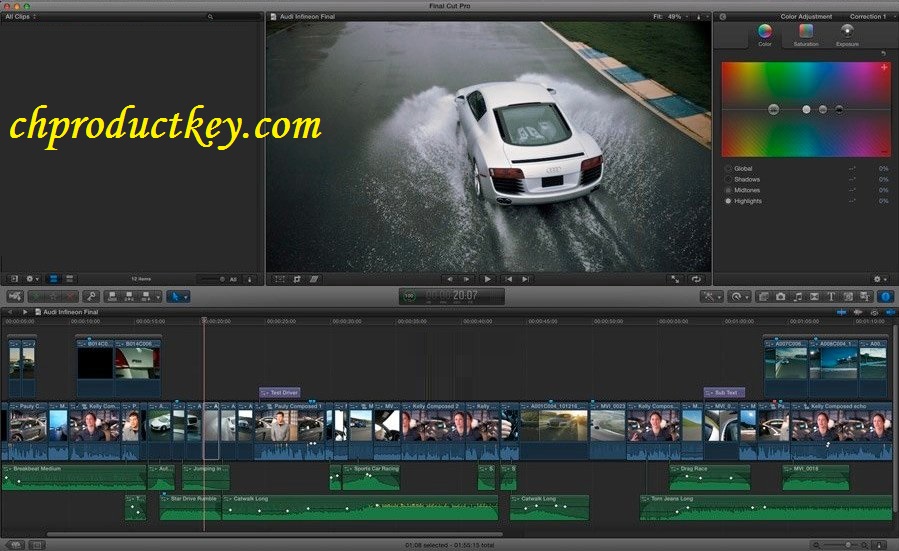
Task: Select the Test Driver title clip
Action: click(x=280, y=393)
